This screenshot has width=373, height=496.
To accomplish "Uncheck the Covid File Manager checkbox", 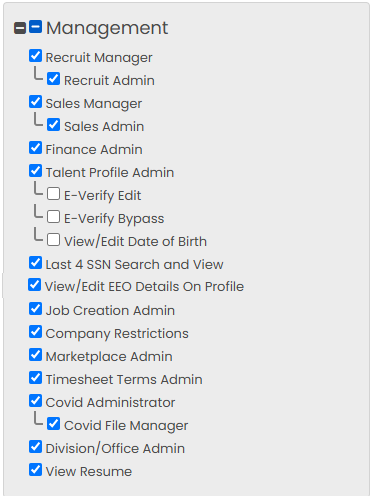I will click(x=54, y=424).
